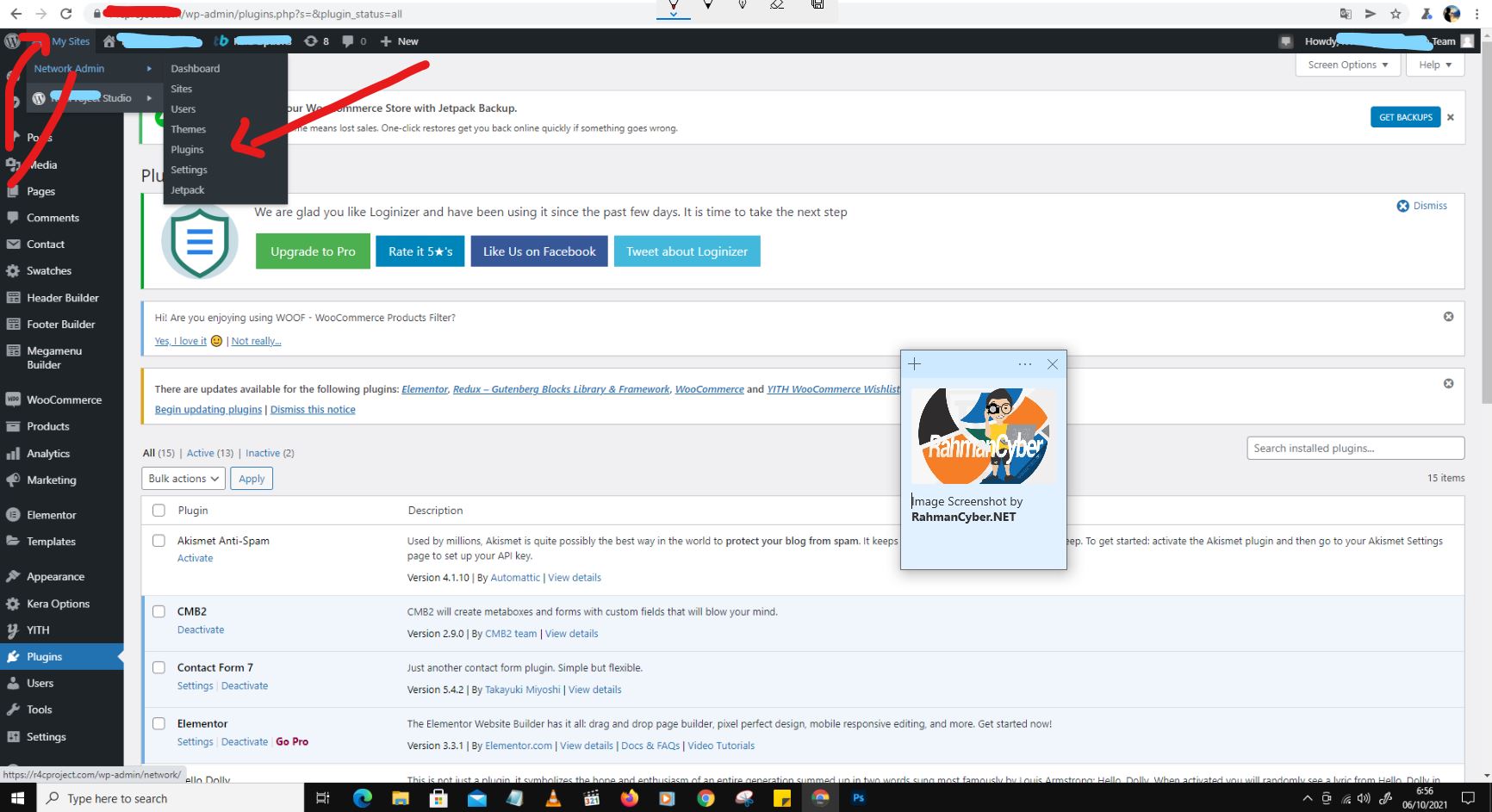Toggle the select-all plugins checkbox

click(159, 510)
